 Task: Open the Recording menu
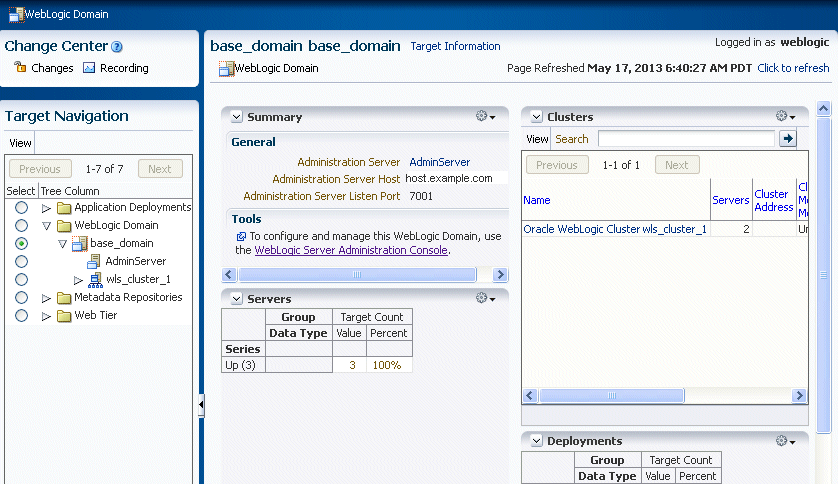pos(125,68)
